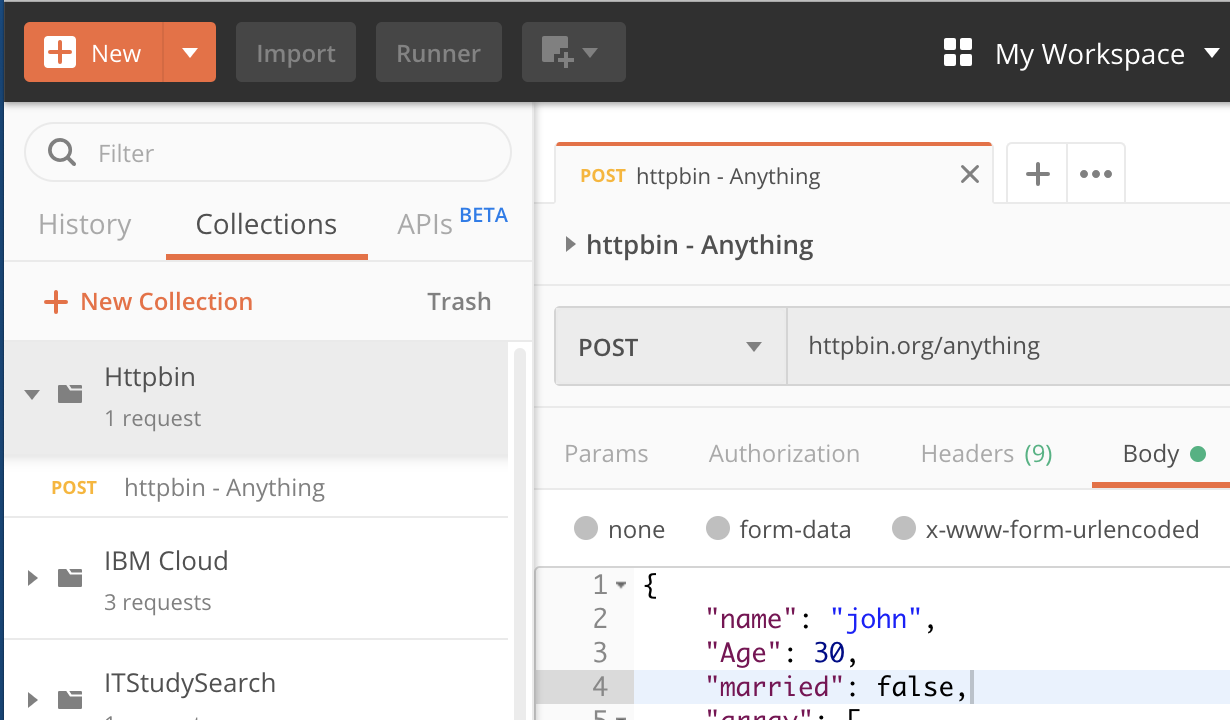Click the workspace grid icon
The height and width of the screenshot is (720, 1230).
click(x=958, y=53)
